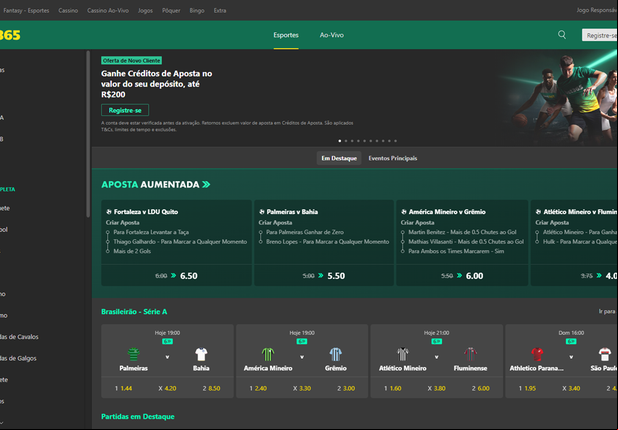Click soccer ball icon beside América Mineiro v Grêmio
The width and height of the screenshot is (618, 430).
(404, 212)
